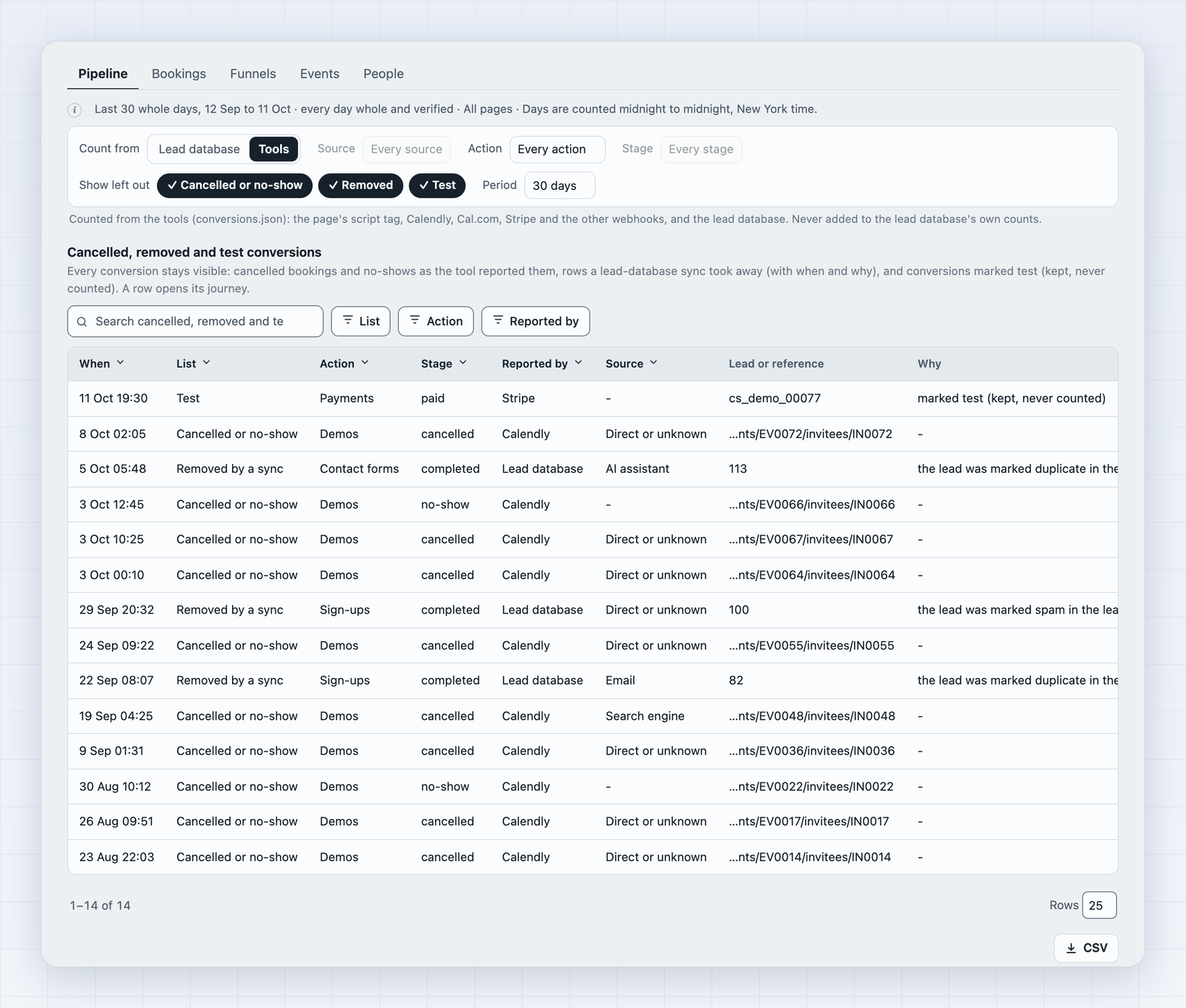
Task: Click the info icon beside the date range note
Action: (75, 110)
